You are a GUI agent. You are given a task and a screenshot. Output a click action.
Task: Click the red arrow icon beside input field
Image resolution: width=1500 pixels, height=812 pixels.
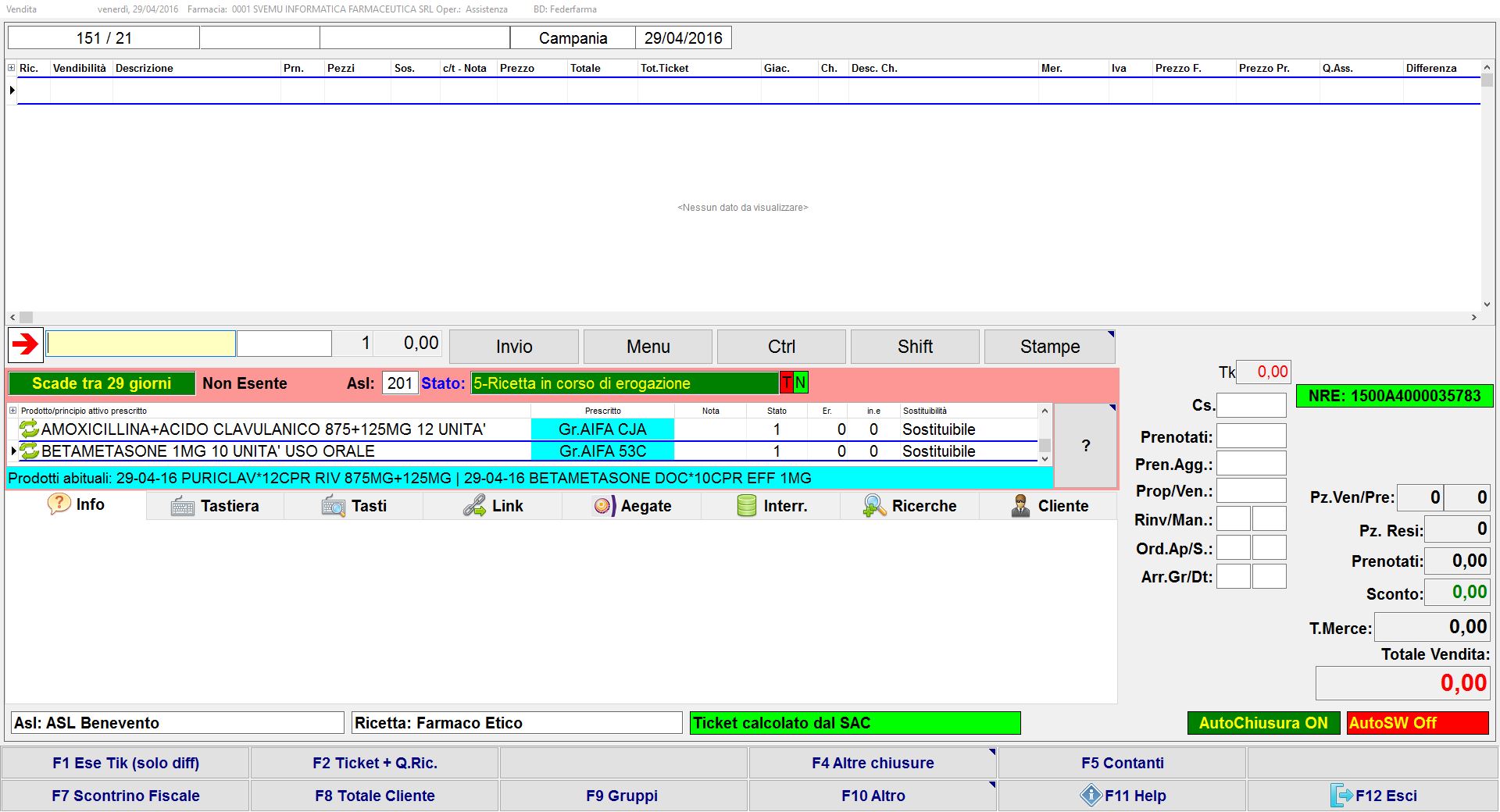click(26, 344)
